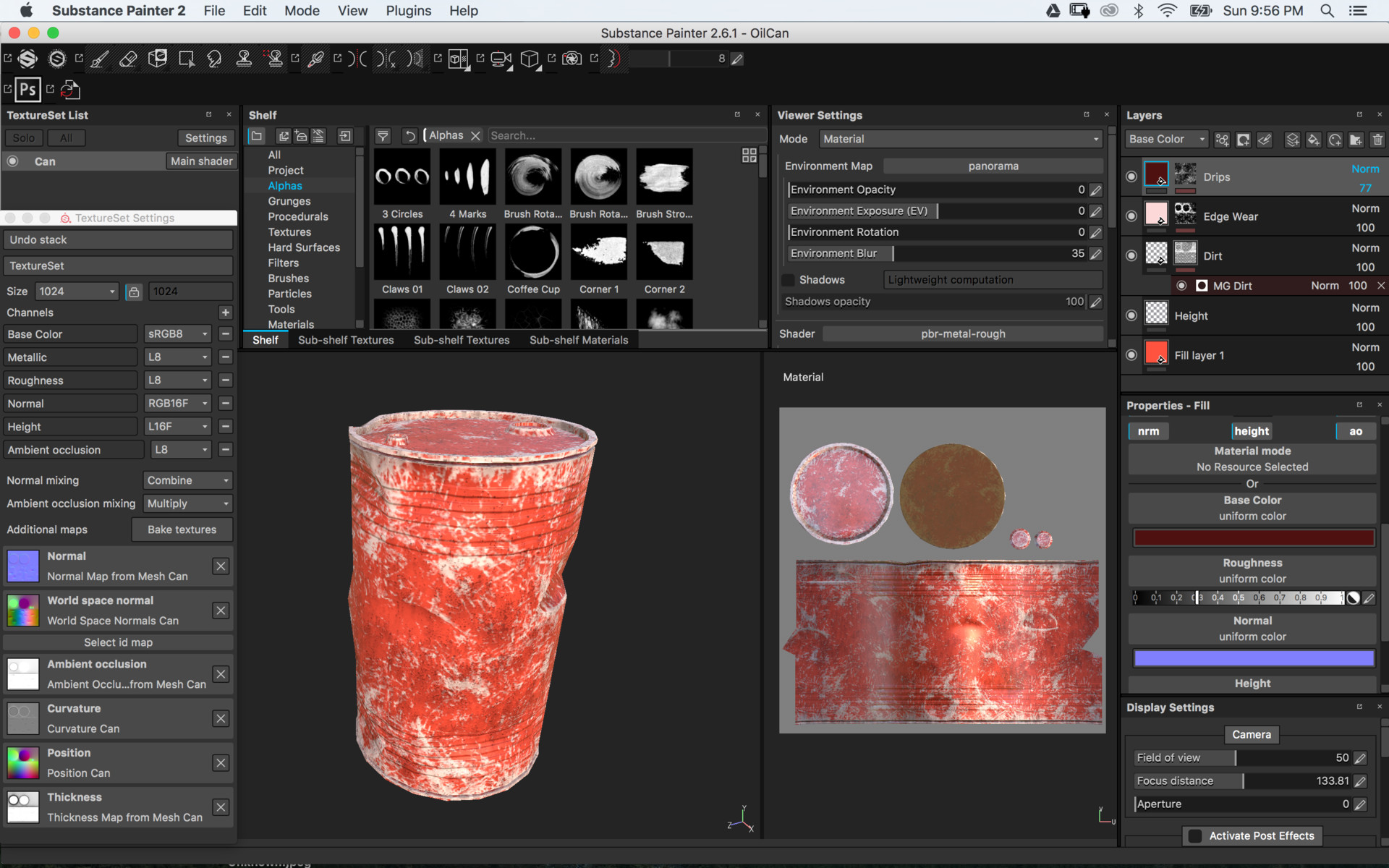Select the Clone stamp tool
This screenshot has height=868, width=1389.
(x=244, y=59)
